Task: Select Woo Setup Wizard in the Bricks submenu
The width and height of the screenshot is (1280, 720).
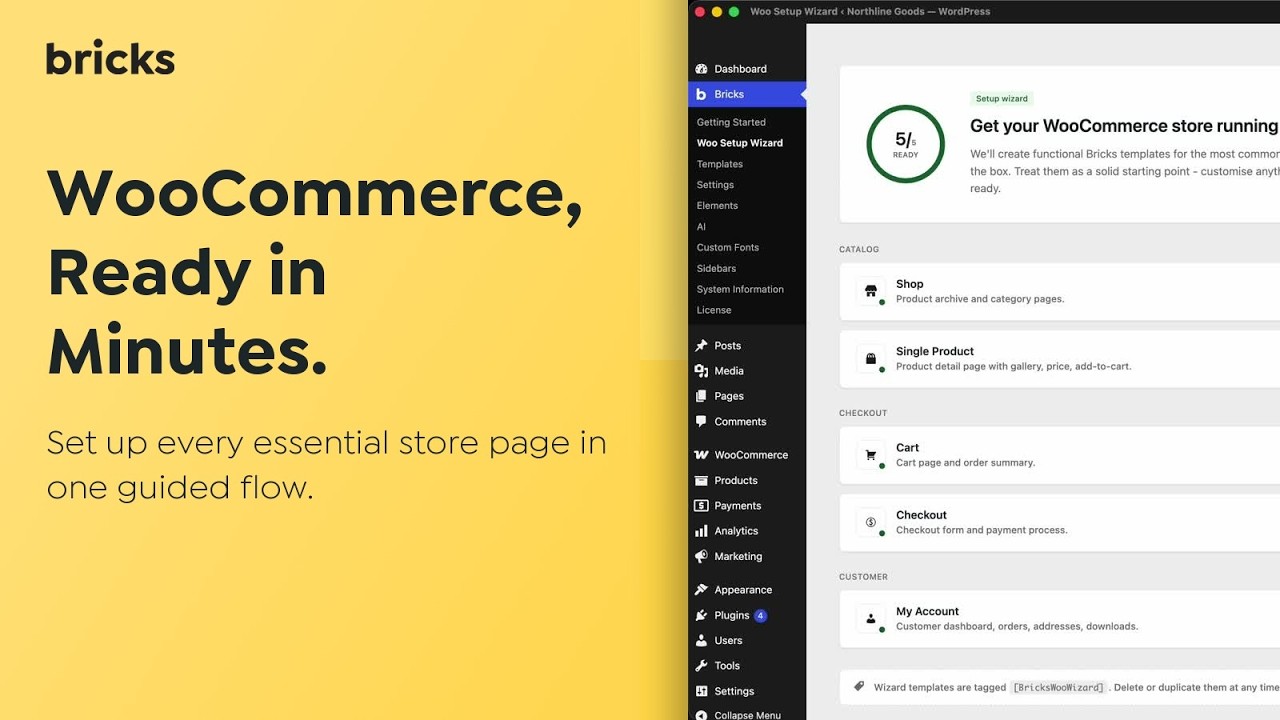Action: tap(740, 143)
